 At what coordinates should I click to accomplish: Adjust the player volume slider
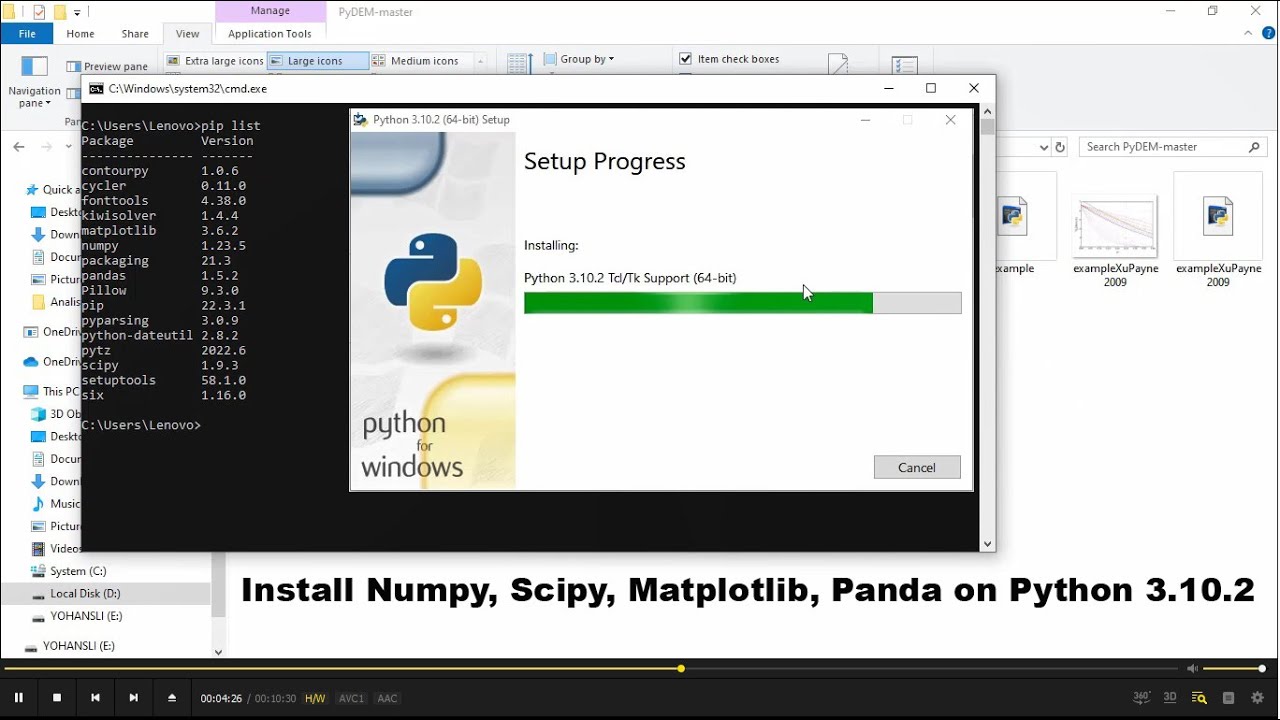1234,668
